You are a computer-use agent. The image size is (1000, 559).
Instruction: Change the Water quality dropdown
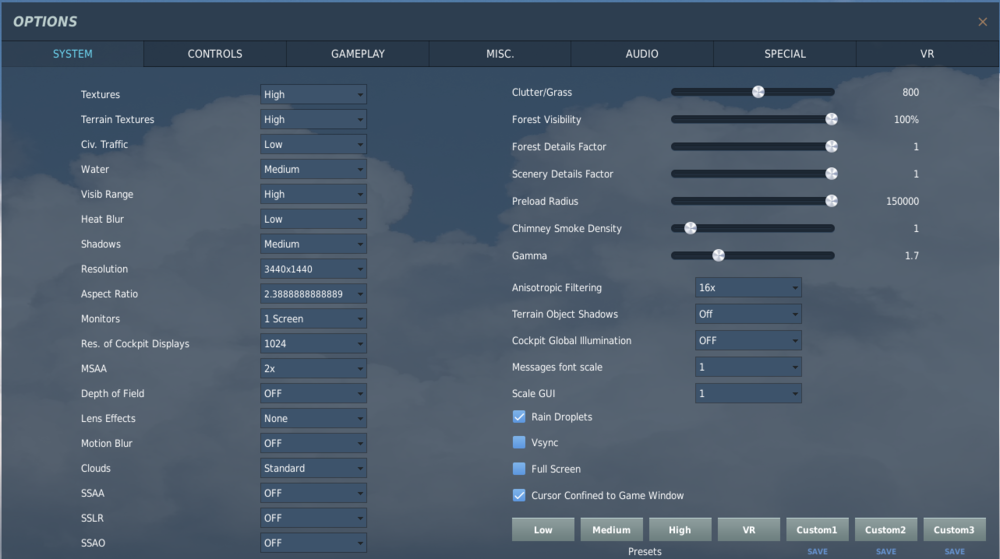(313, 169)
